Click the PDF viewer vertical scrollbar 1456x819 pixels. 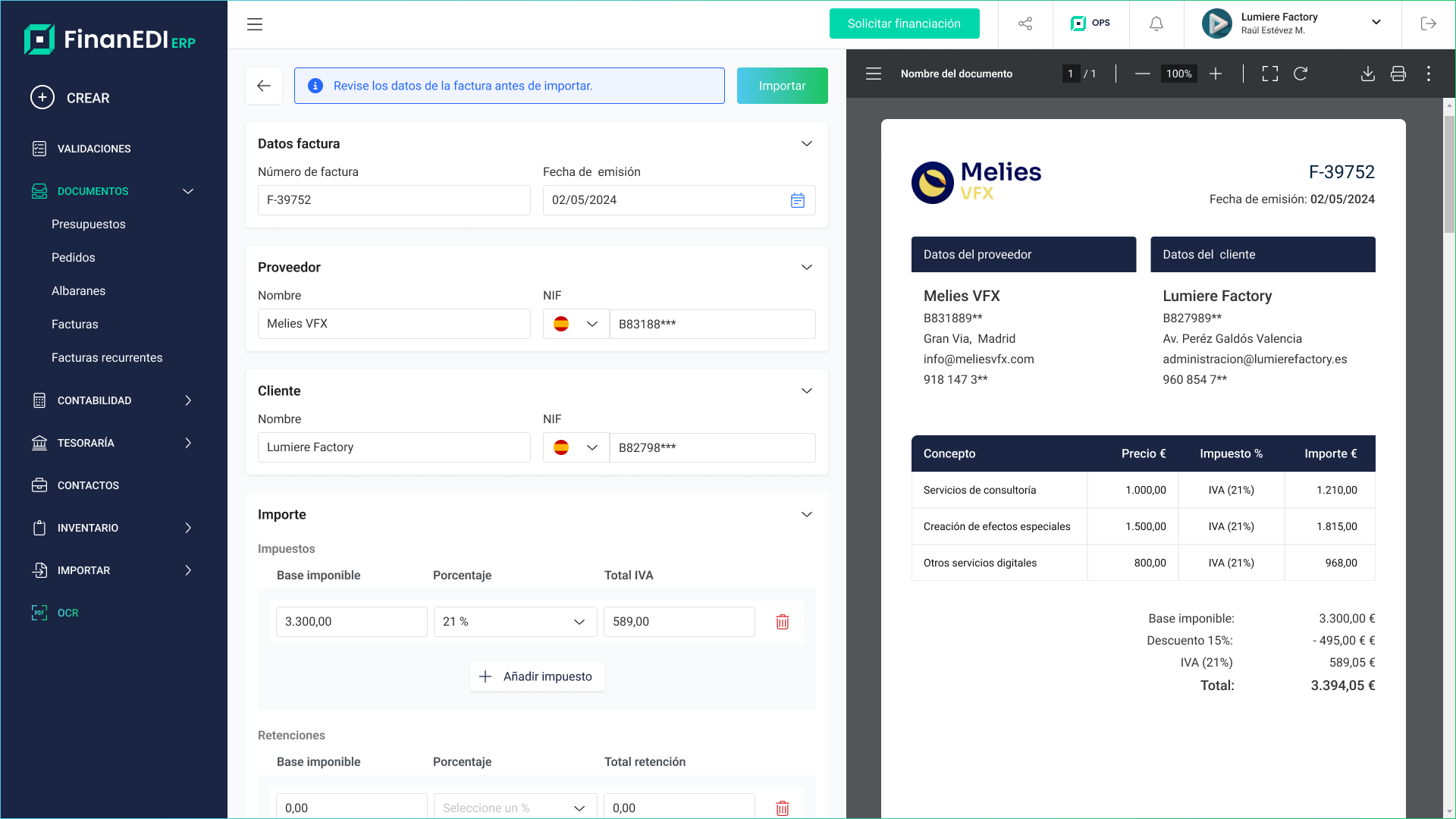[1449, 174]
